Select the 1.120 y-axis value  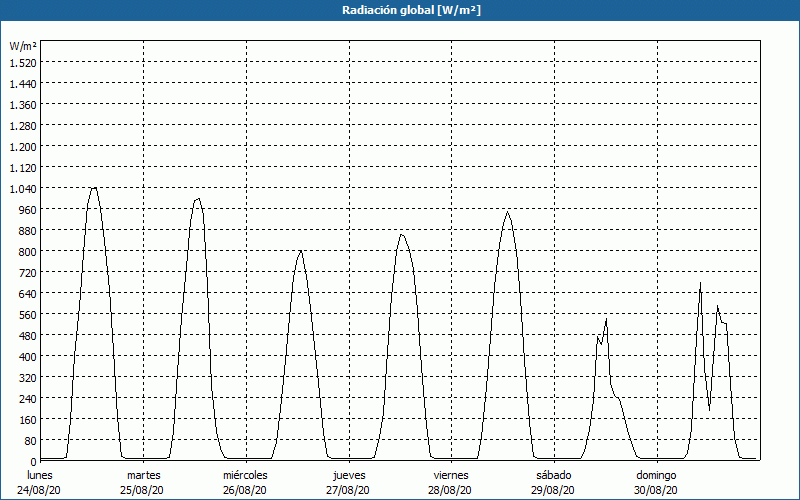click(x=23, y=167)
